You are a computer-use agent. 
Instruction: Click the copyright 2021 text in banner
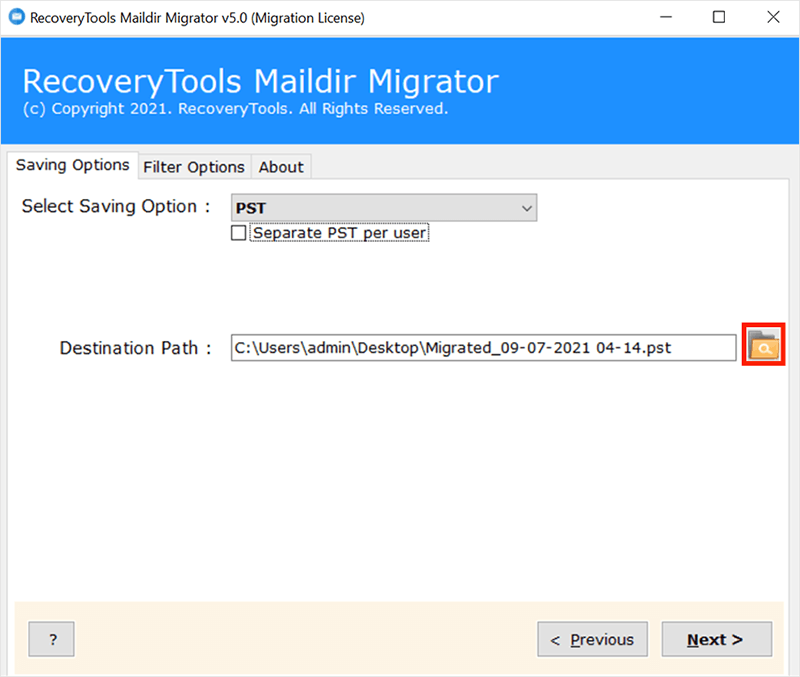click(x=235, y=108)
